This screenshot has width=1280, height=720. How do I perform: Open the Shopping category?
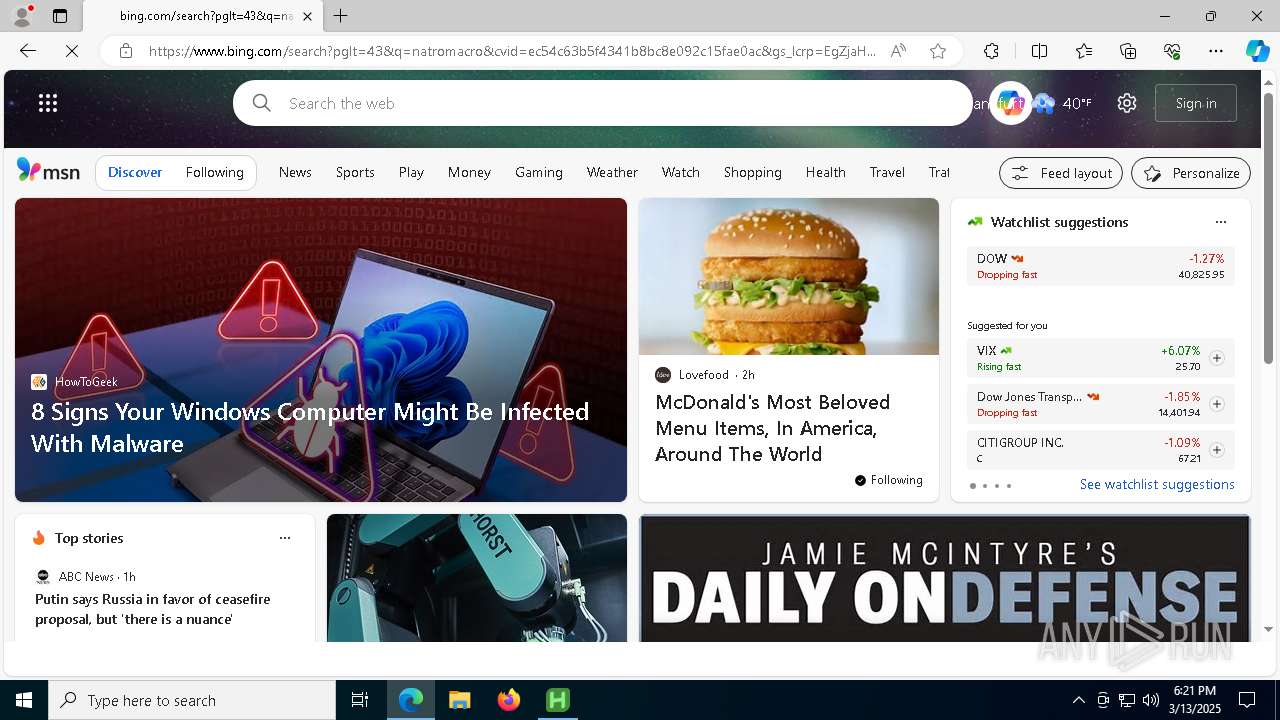point(753,172)
